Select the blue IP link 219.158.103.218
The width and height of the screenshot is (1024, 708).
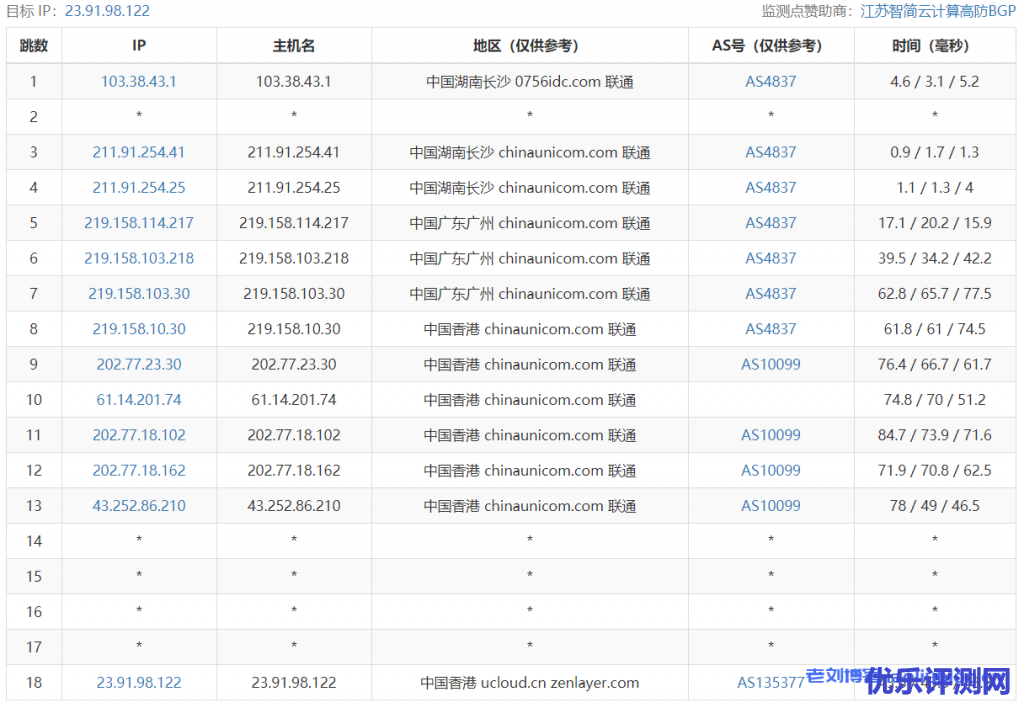click(139, 258)
